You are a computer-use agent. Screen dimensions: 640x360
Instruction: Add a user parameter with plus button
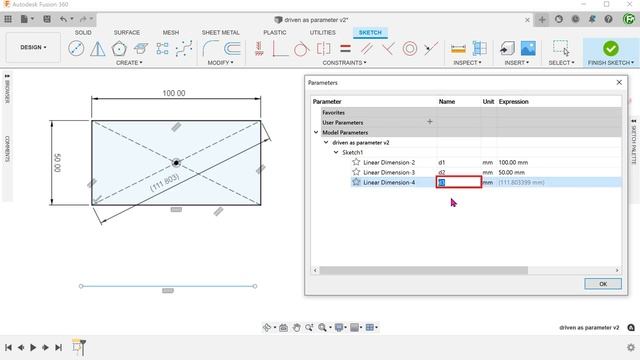point(429,122)
